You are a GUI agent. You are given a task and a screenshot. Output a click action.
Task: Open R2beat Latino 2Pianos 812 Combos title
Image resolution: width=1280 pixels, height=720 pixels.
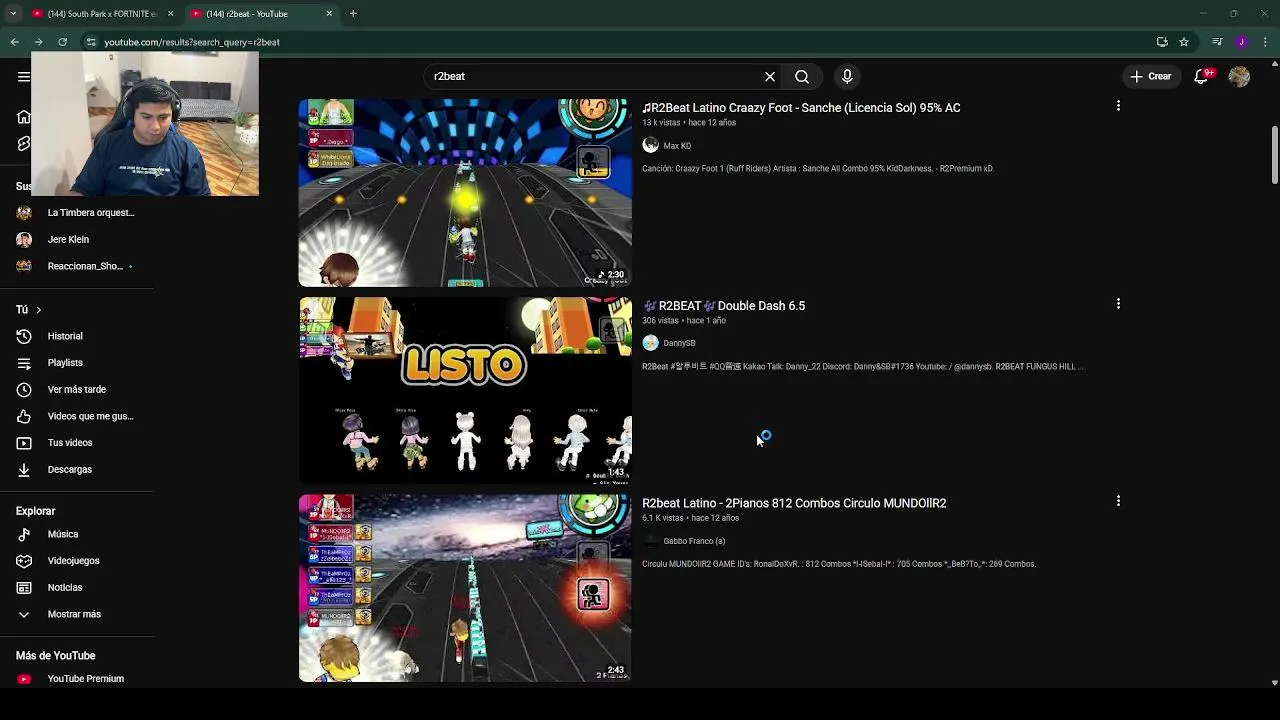tap(794, 503)
